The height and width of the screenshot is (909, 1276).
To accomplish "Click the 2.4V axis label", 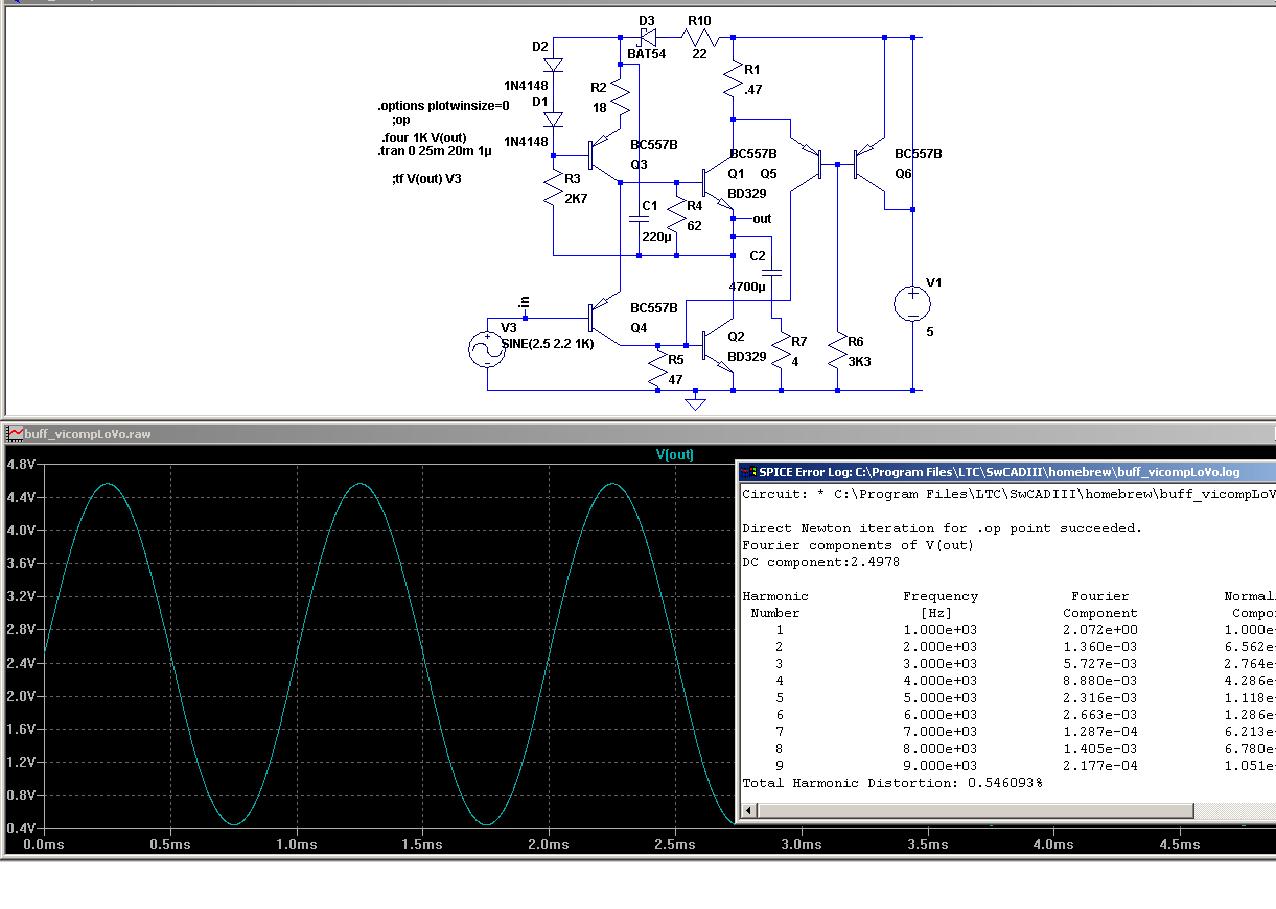I will (22, 664).
